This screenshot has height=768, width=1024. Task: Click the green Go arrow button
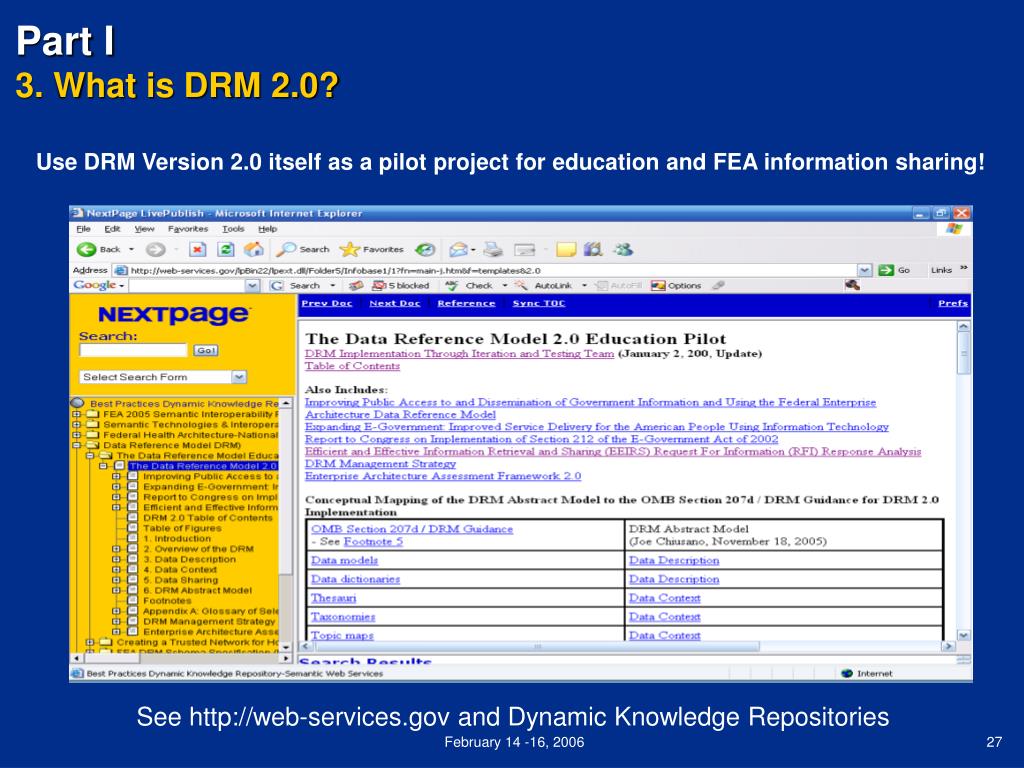coord(886,270)
